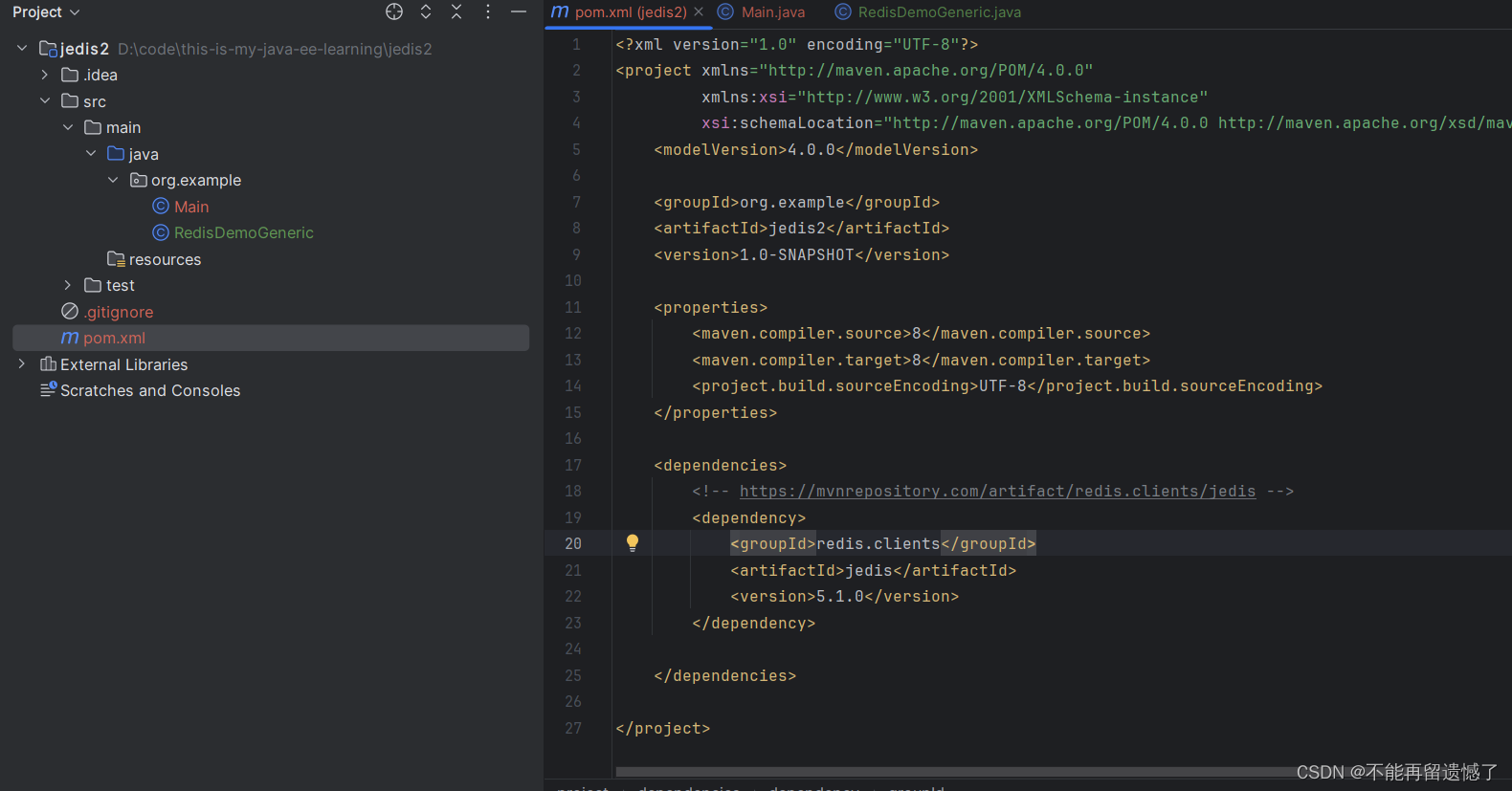1512x791 pixels.
Task: Click the Collapse All icon in Project panel
Action: pos(456,11)
